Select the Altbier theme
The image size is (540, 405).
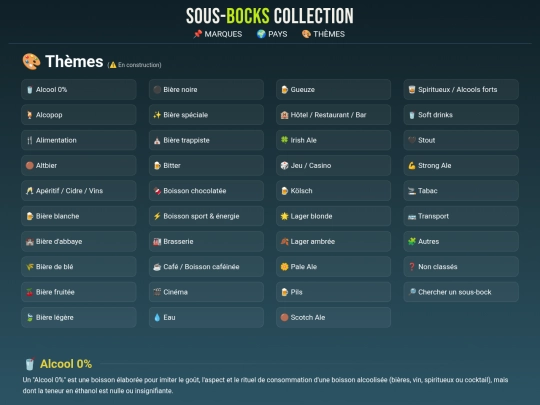tap(79, 165)
